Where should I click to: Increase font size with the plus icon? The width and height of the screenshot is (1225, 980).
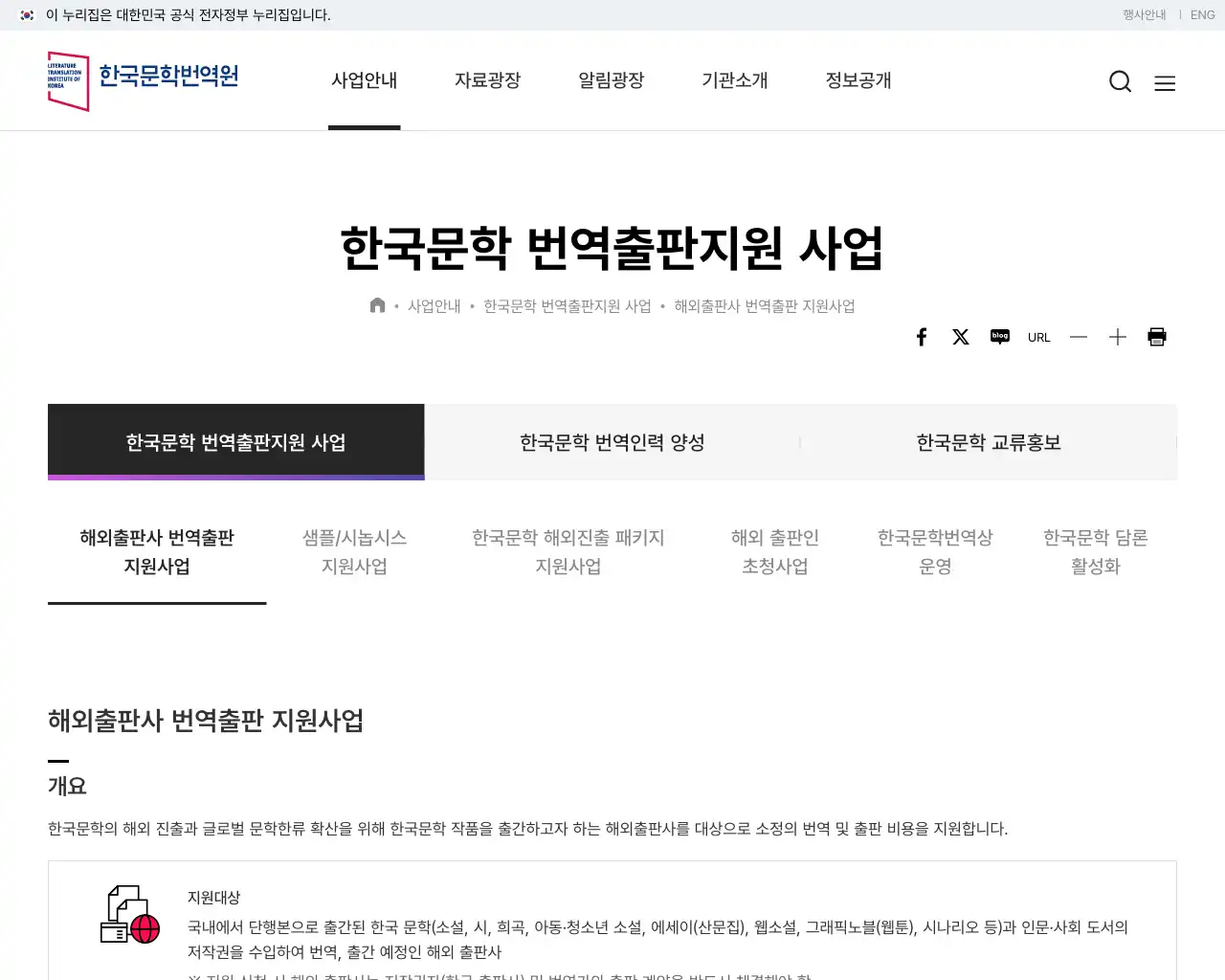pos(1117,337)
